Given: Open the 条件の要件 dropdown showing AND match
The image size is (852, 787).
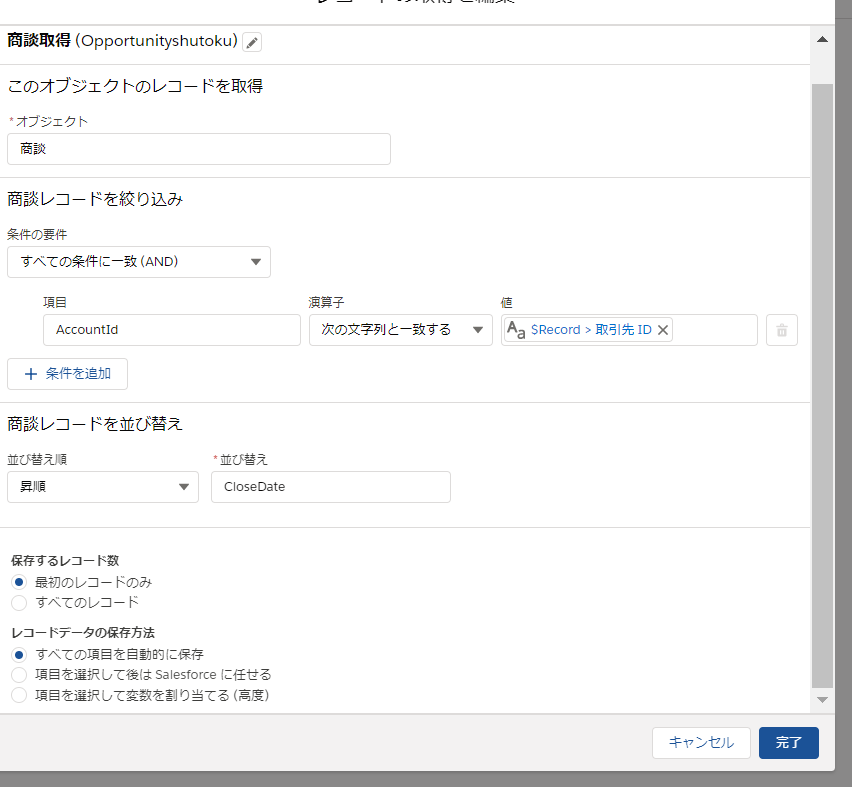Looking at the screenshot, I should [x=139, y=261].
